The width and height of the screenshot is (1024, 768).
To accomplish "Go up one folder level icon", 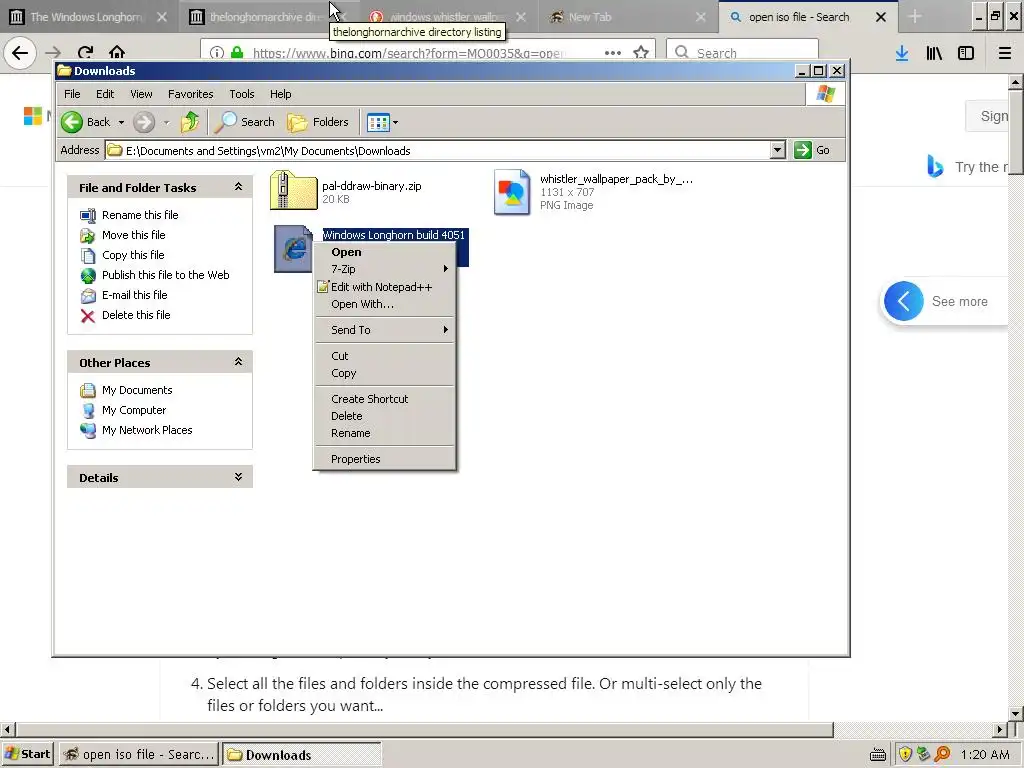I will click(x=190, y=121).
